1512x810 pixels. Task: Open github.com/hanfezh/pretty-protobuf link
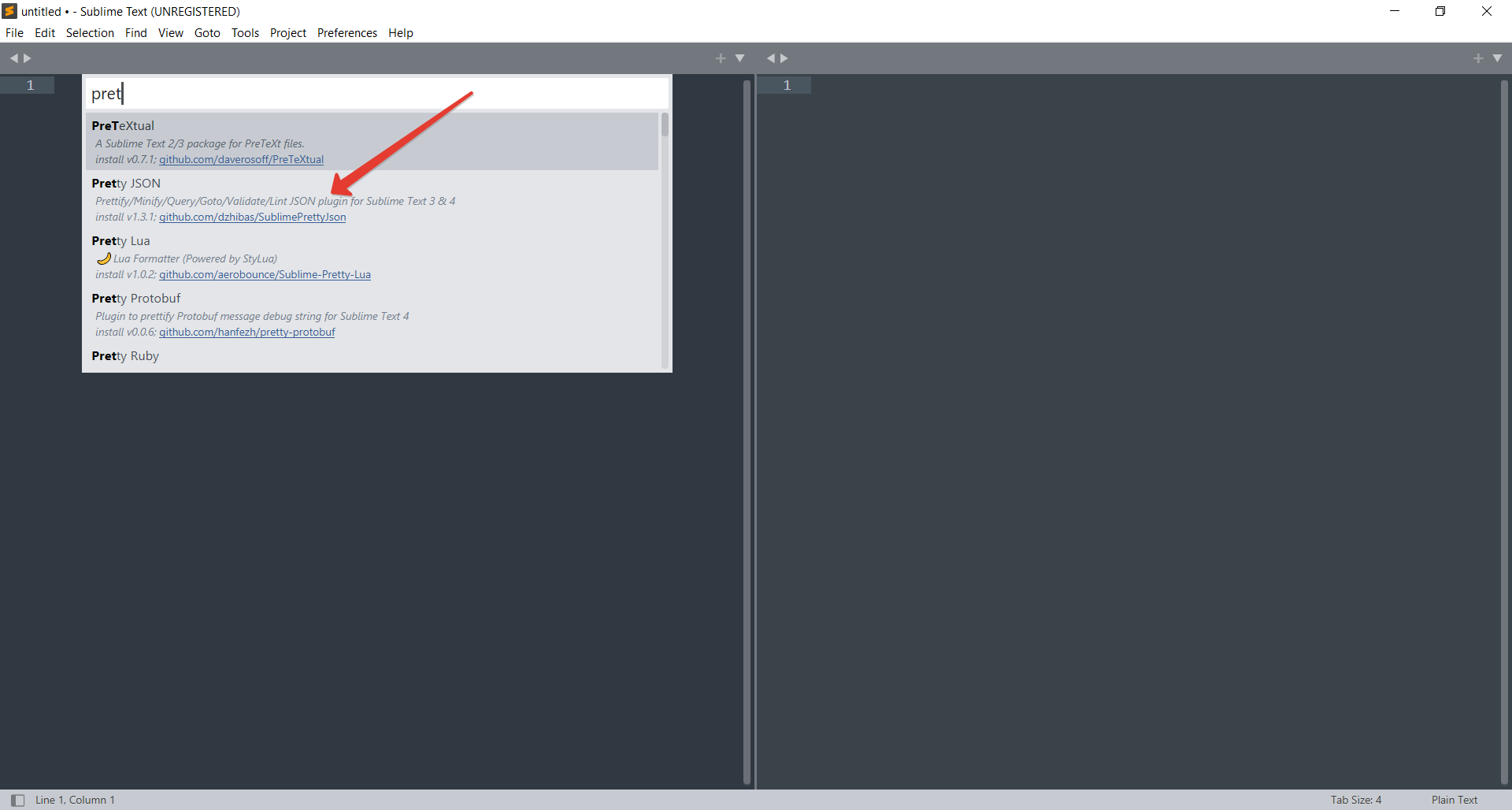[246, 332]
